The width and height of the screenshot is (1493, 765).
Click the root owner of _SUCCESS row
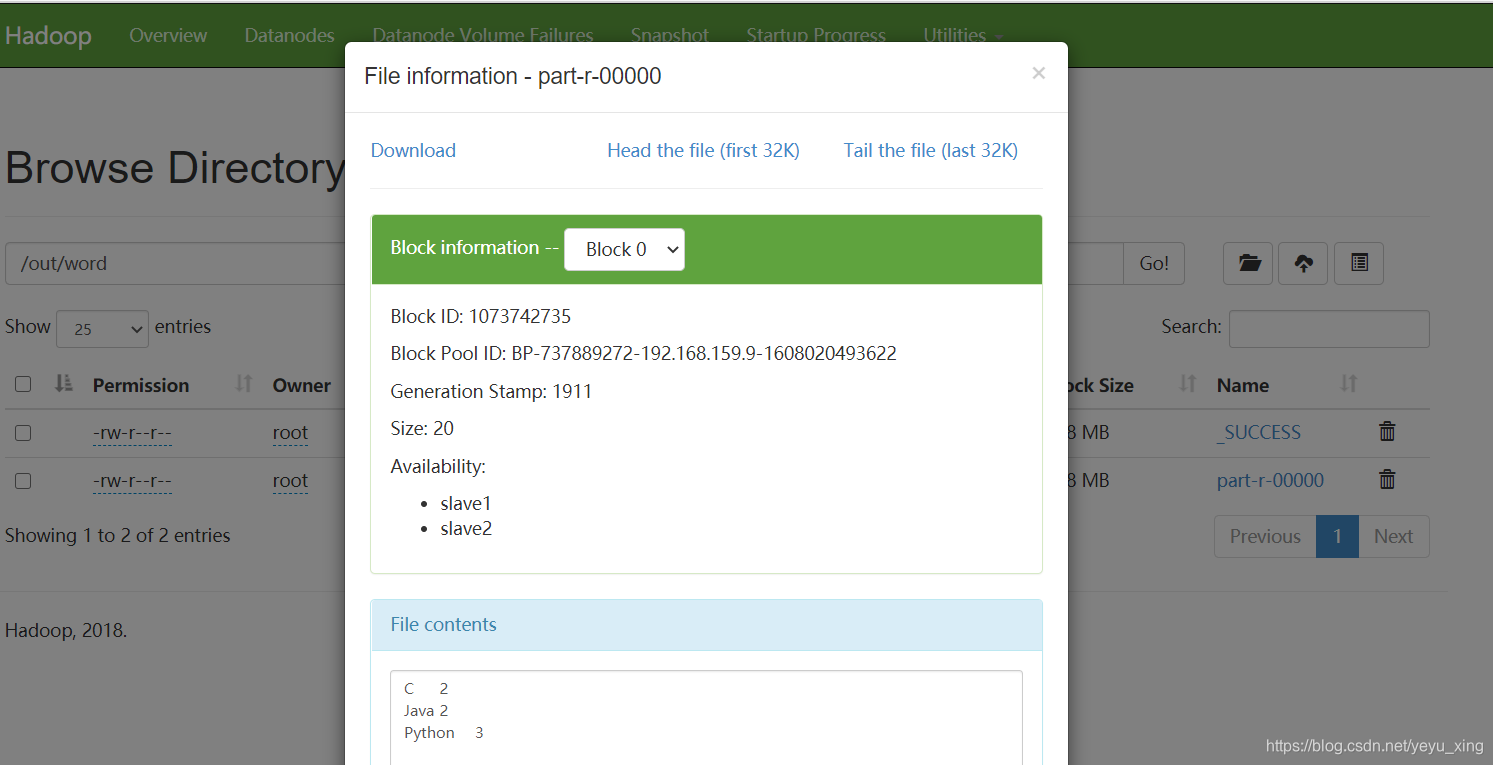pos(290,433)
